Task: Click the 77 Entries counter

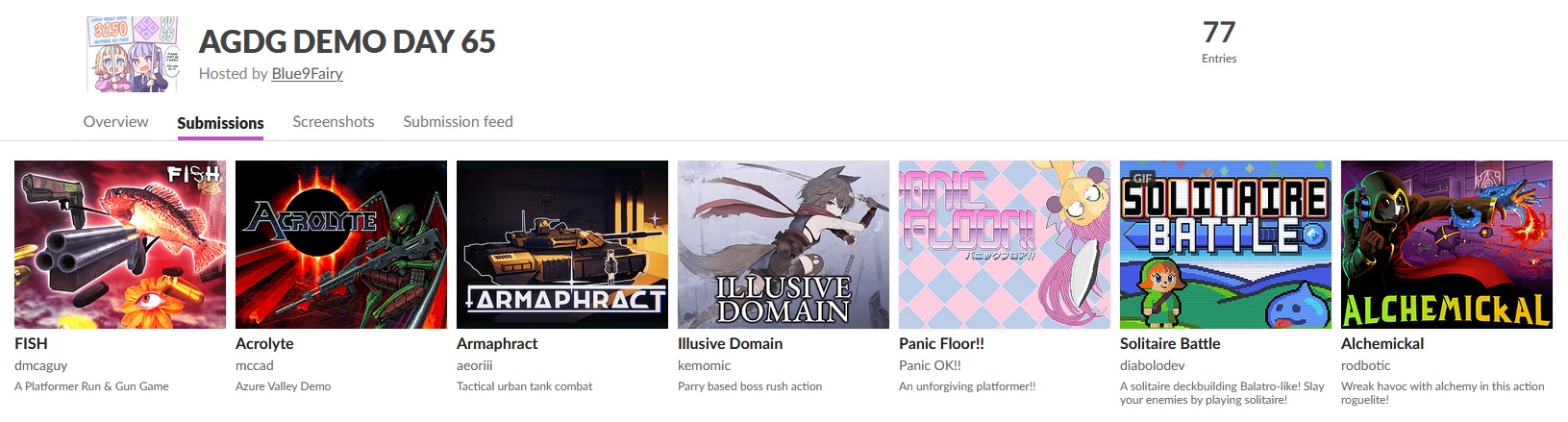Action: coord(1219,42)
